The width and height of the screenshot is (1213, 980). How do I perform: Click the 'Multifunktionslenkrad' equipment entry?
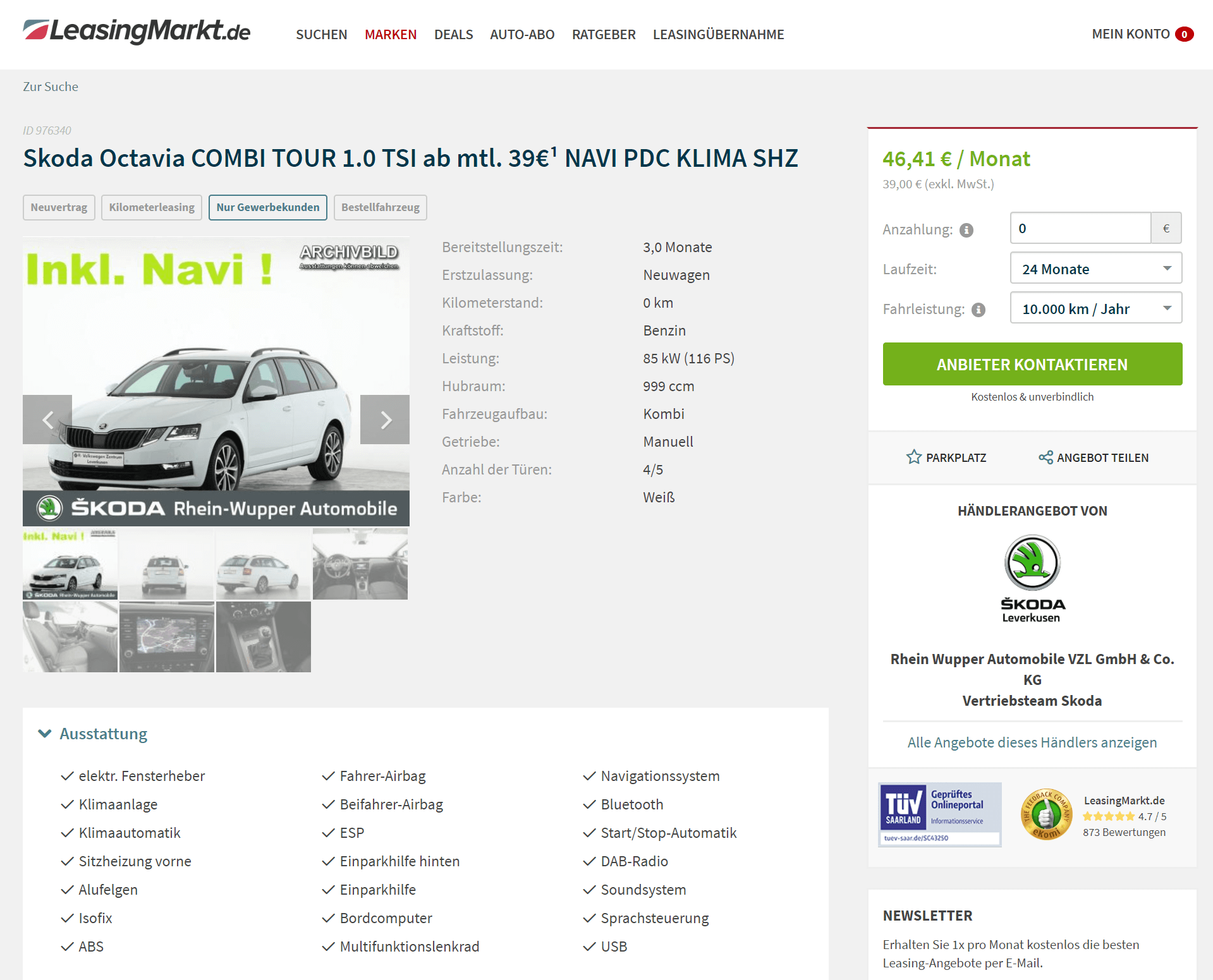410,947
